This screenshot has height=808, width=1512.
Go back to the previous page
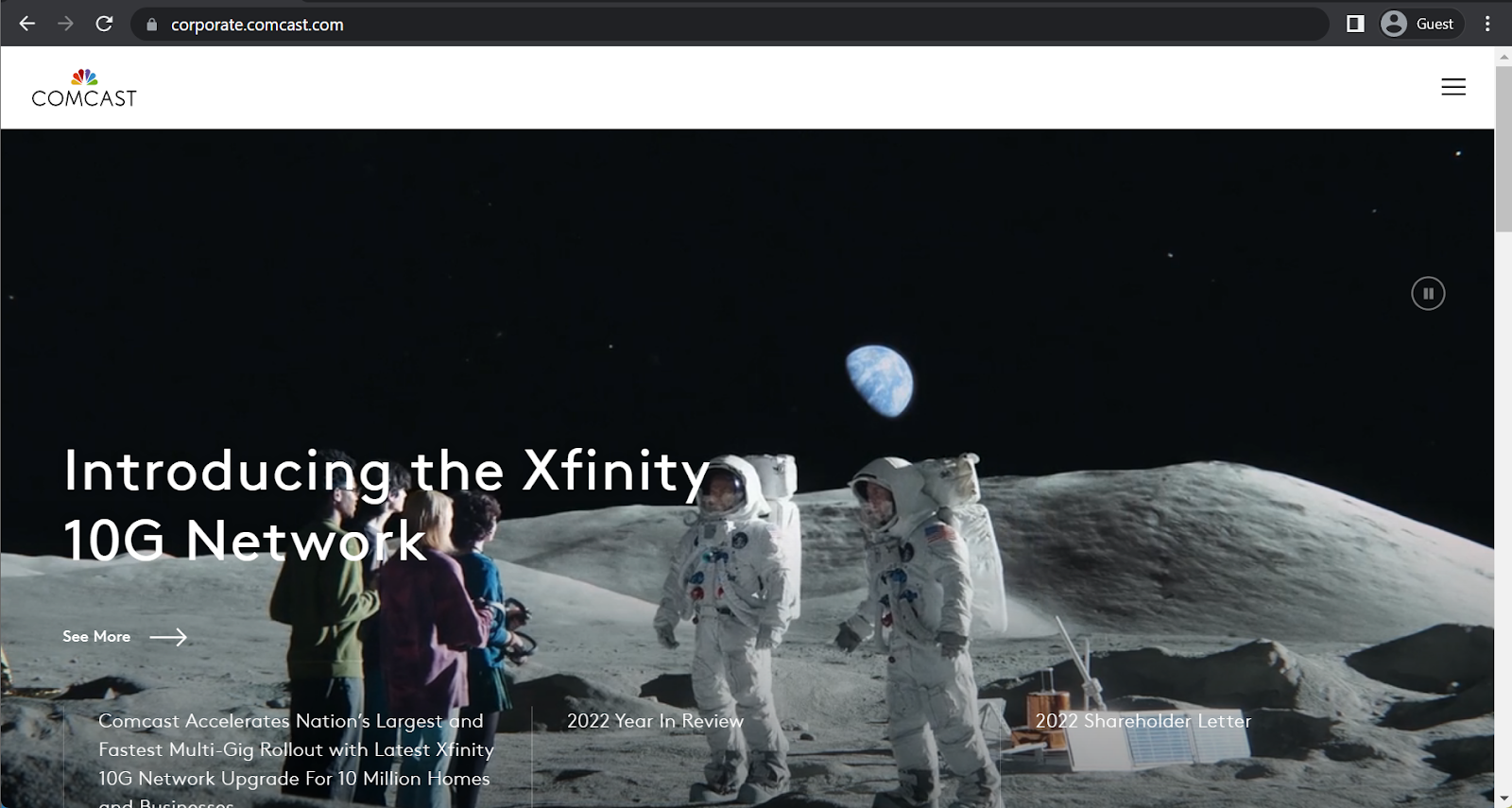tap(27, 24)
